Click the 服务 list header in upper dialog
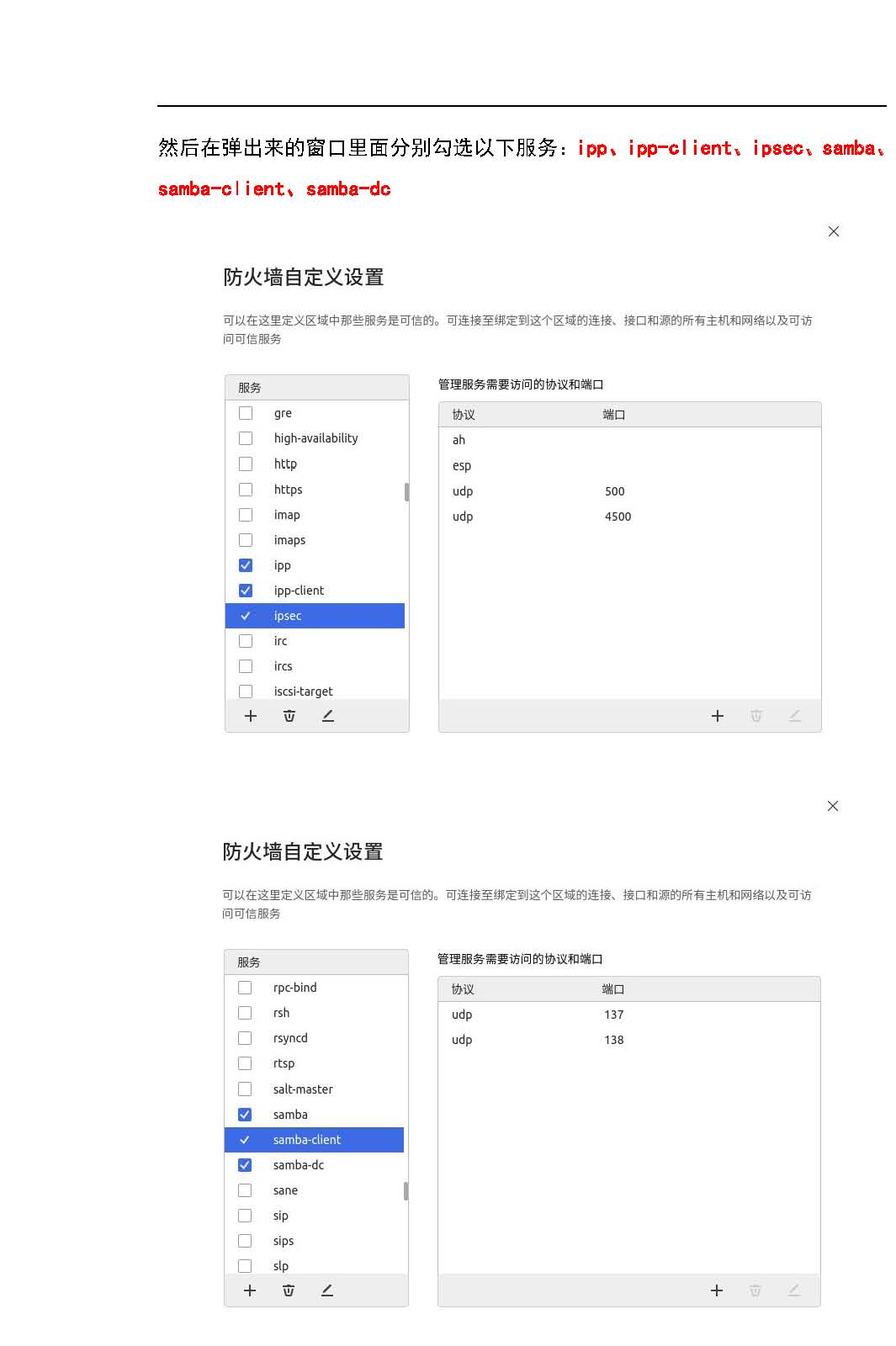This screenshot has width=896, height=1346. click(317, 388)
